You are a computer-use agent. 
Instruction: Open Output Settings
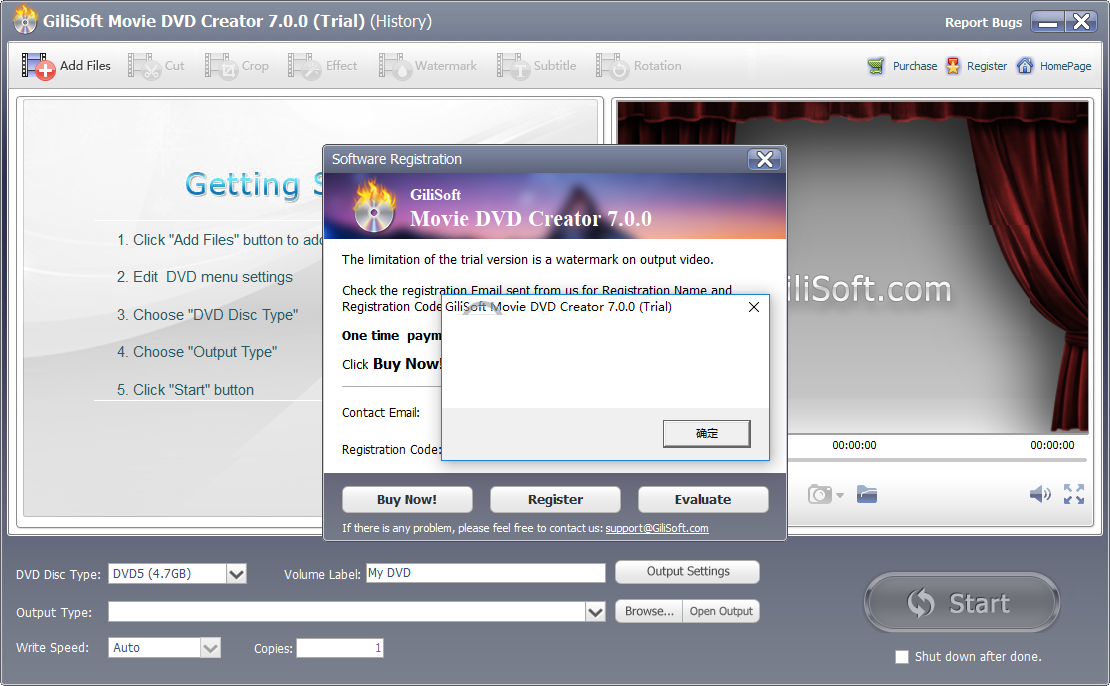[687, 571]
